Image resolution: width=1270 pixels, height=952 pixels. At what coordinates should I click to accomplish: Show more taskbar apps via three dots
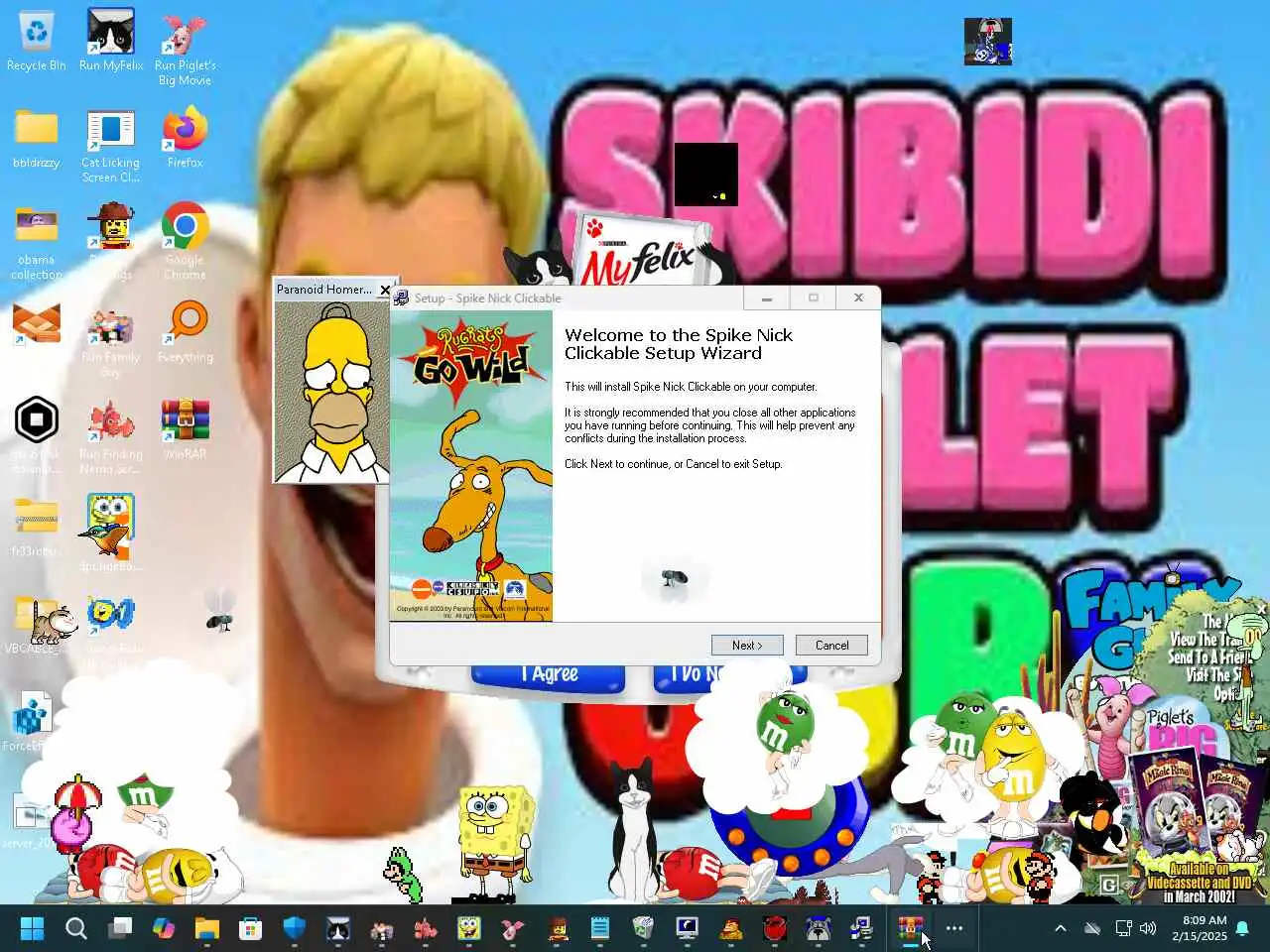[x=954, y=928]
